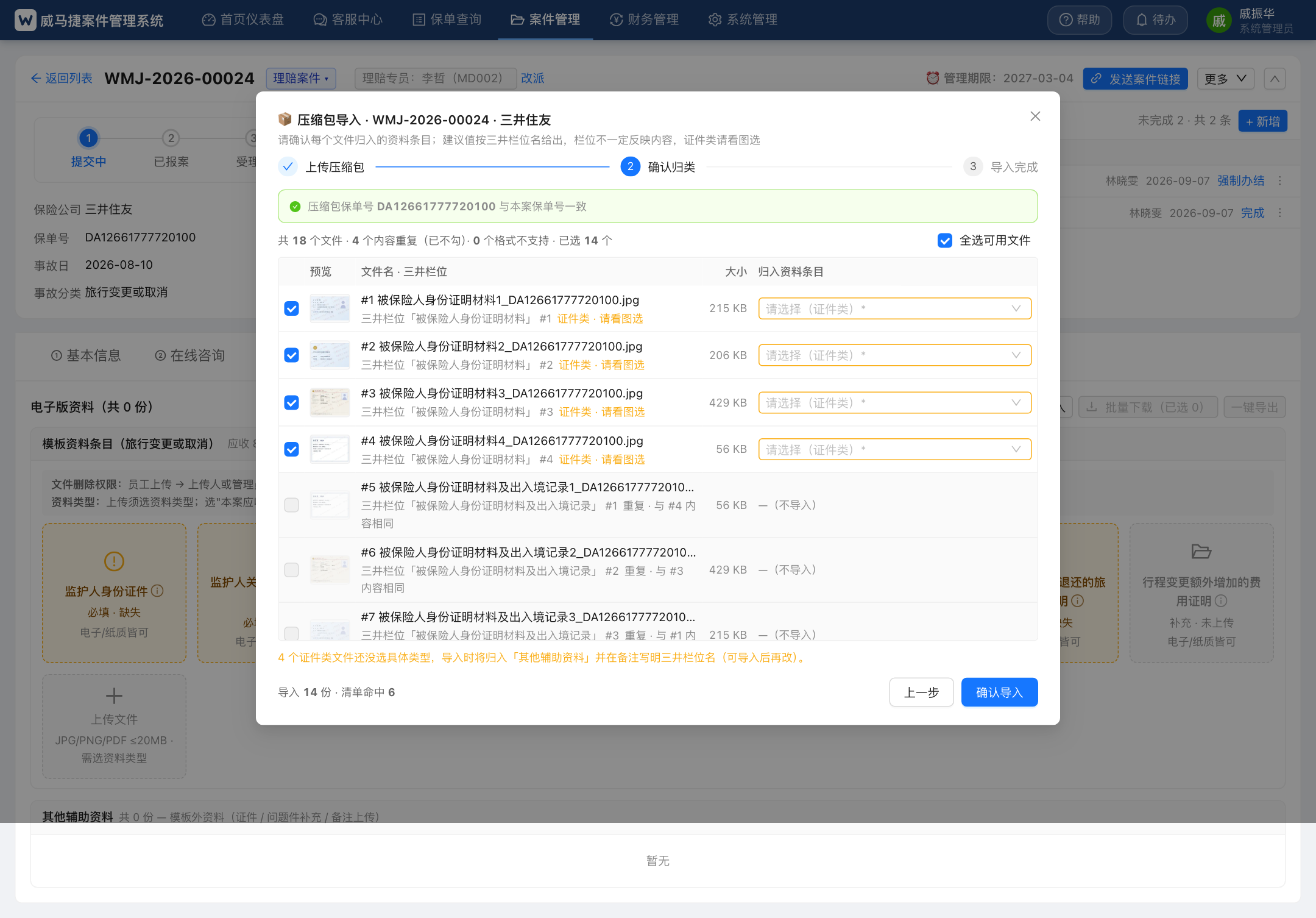Open more options beside 强制办结
This screenshot has height=918, width=1316.
click(x=1280, y=181)
